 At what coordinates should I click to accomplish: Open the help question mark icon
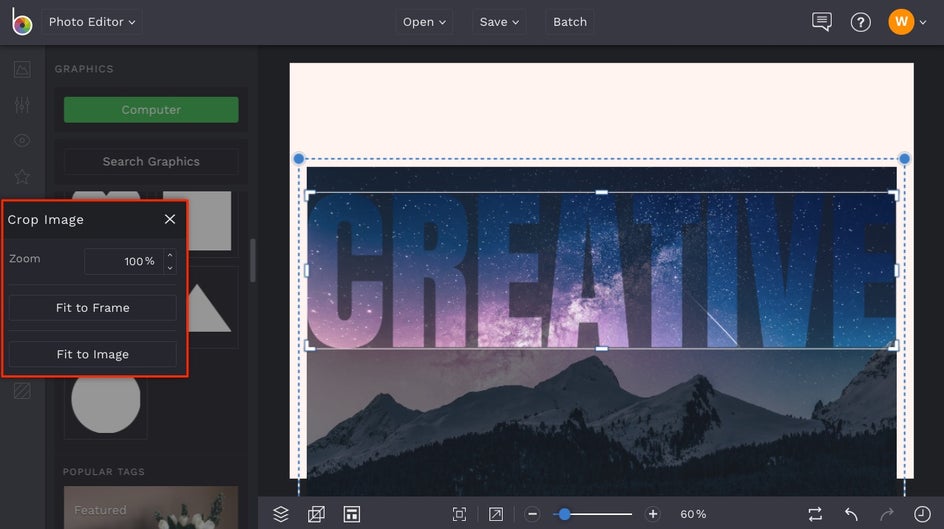click(860, 22)
